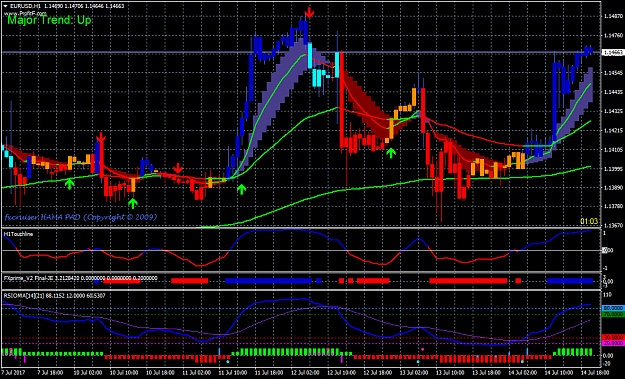Image resolution: width=625 pixels, height=379 pixels.
Task: Select the blue 80.0000 level tag
Action: tap(613, 308)
